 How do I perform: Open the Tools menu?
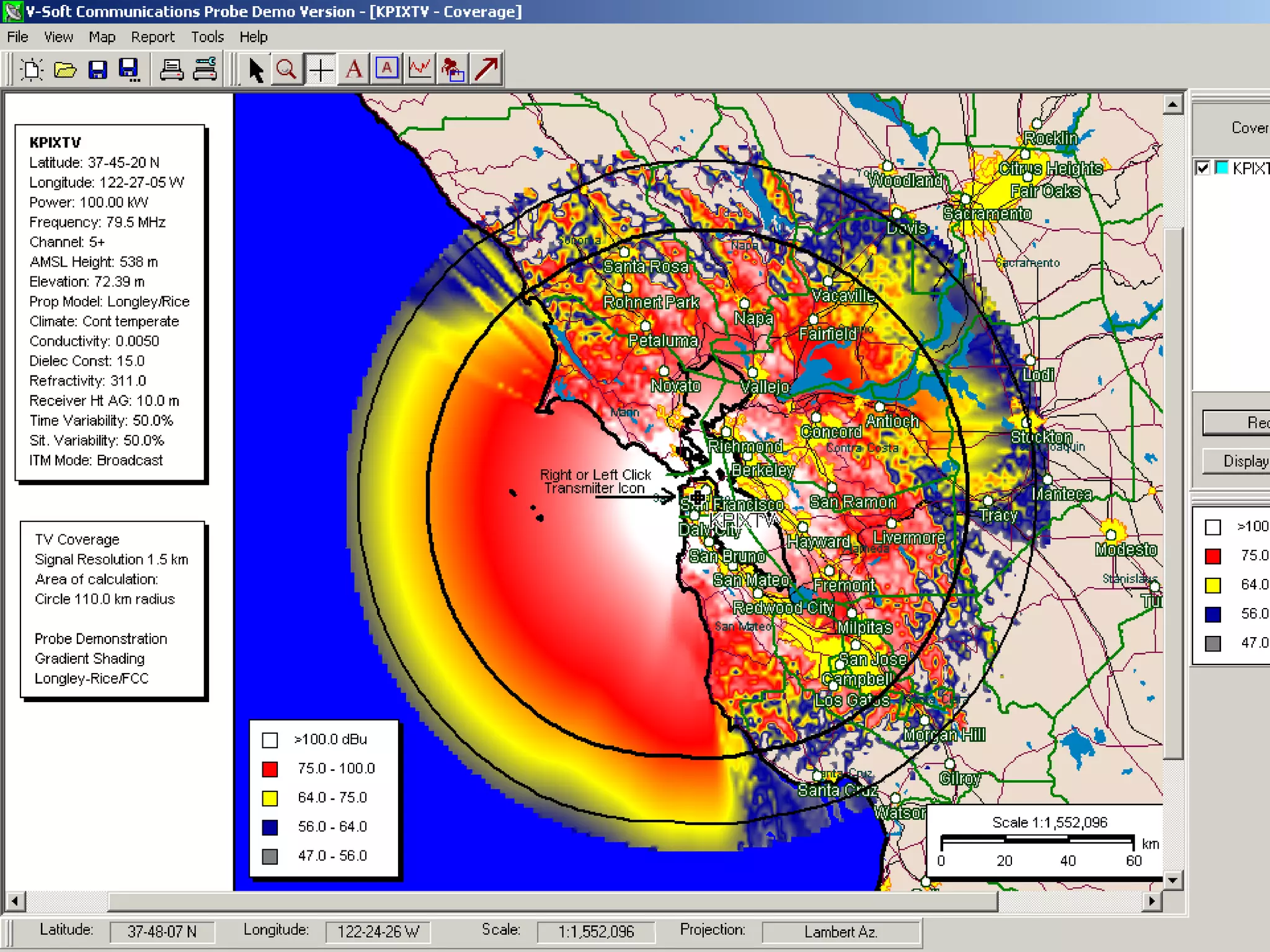(x=206, y=37)
